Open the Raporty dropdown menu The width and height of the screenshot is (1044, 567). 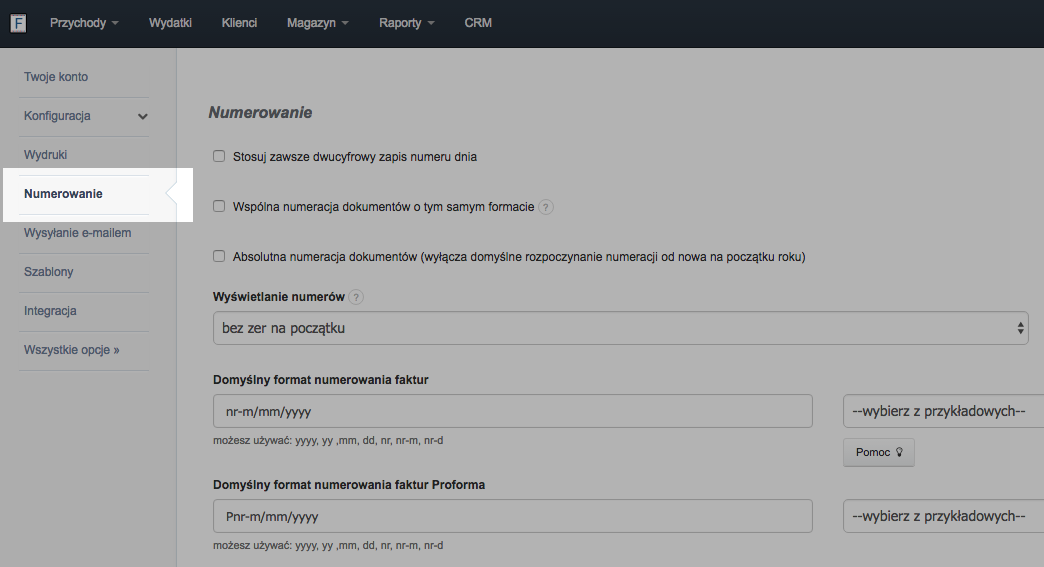pyautogui.click(x=406, y=23)
